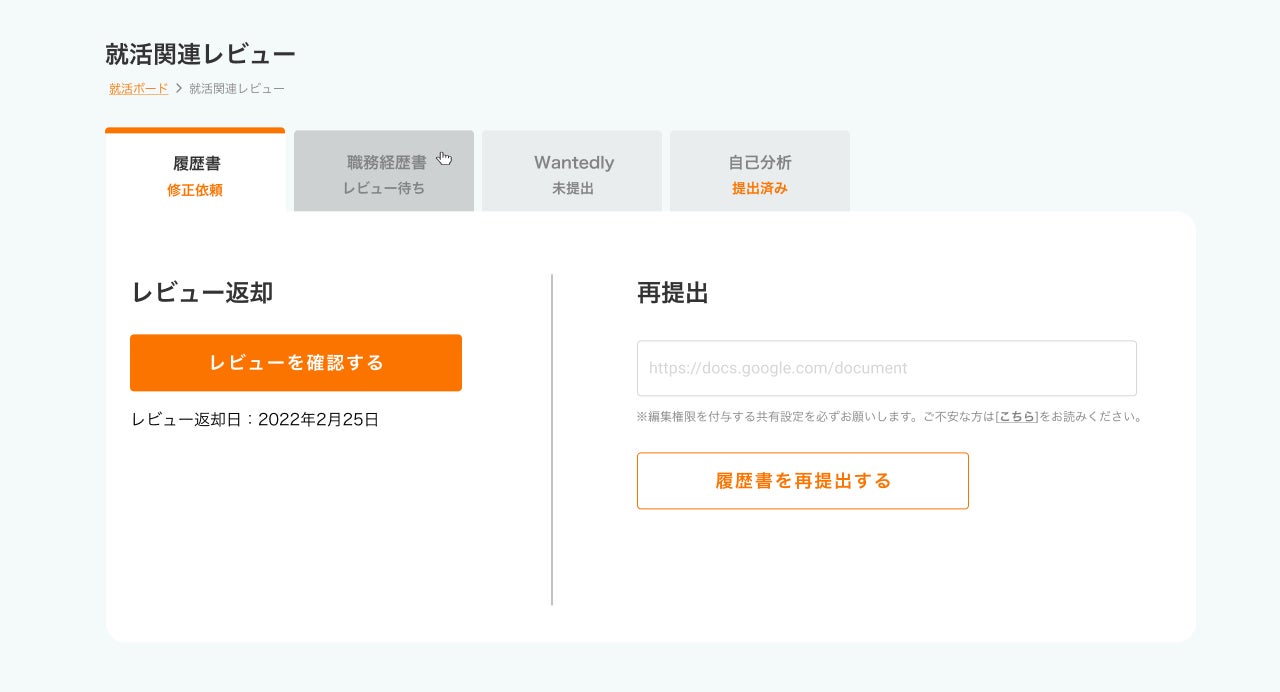The height and width of the screenshot is (692, 1280).
Task: Click the 提出済み status under 自己分析
Action: (x=760, y=188)
